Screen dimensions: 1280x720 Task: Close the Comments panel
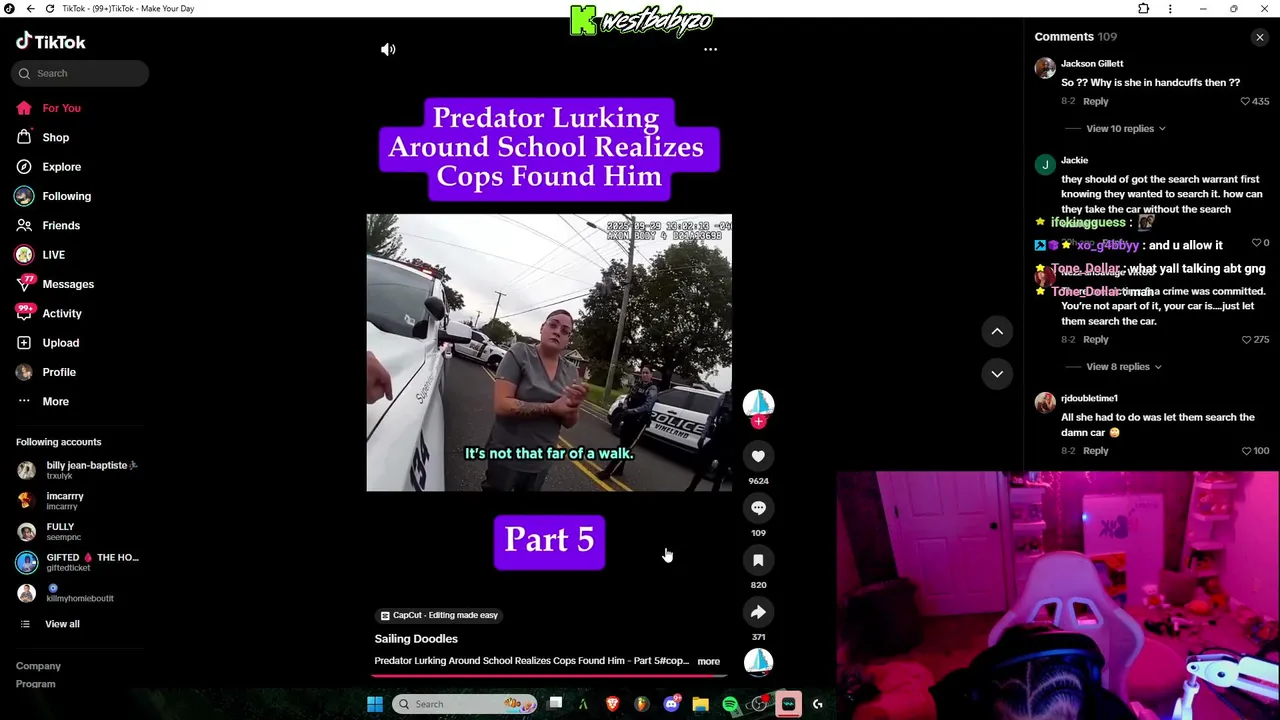1259,37
